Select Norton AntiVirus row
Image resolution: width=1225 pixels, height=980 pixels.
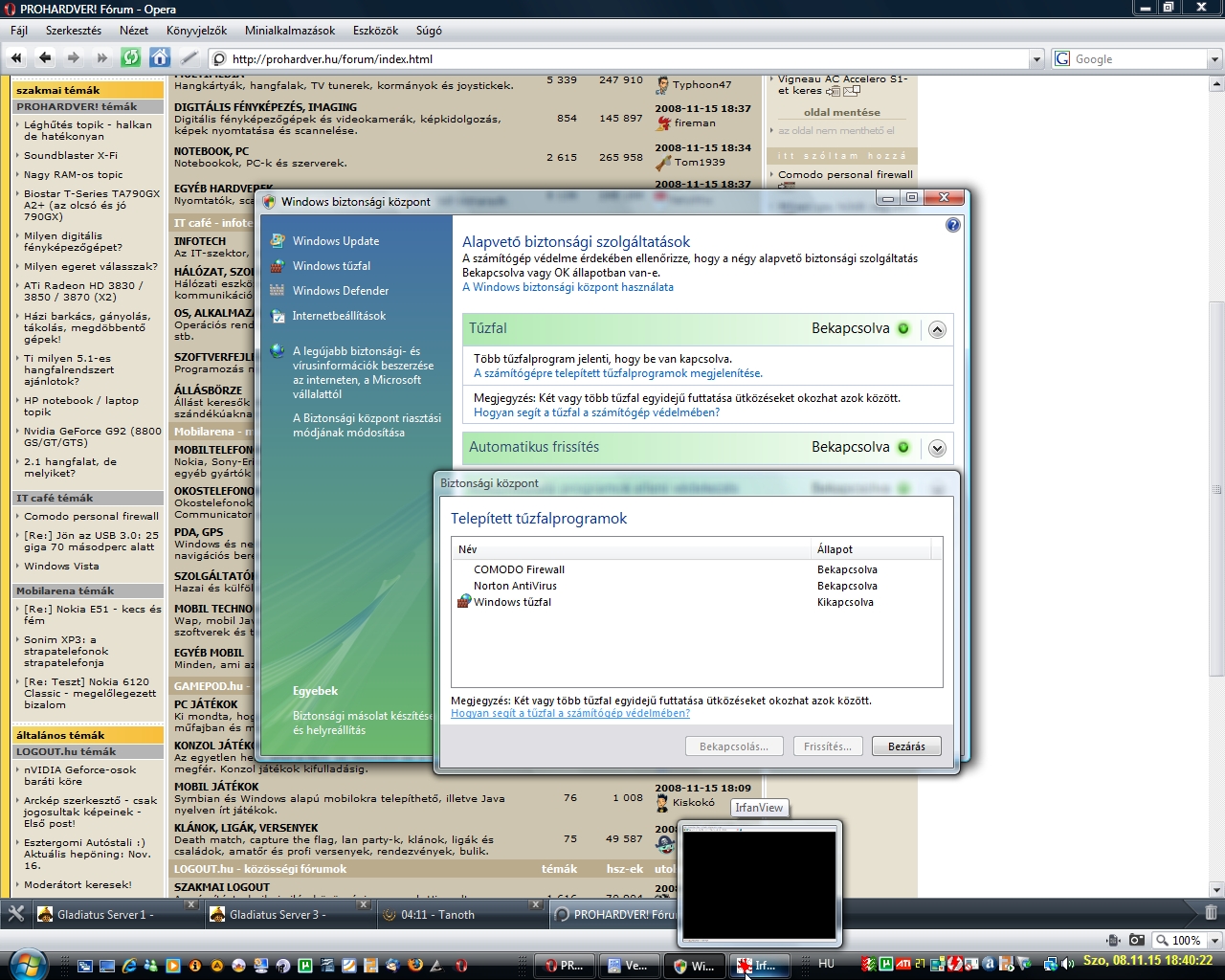(x=697, y=586)
